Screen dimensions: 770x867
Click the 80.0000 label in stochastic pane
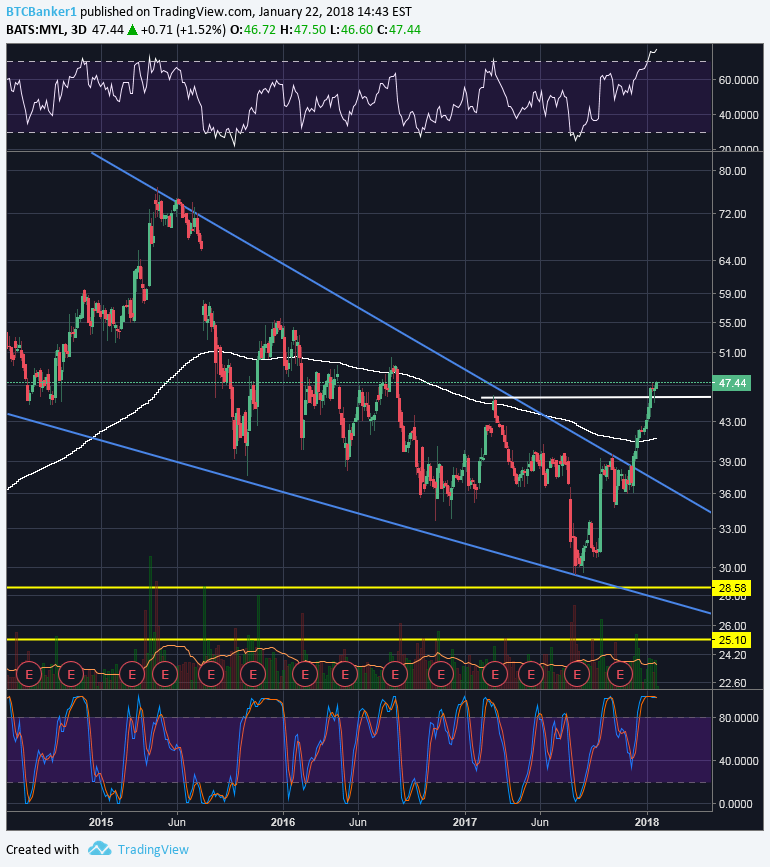[738, 718]
